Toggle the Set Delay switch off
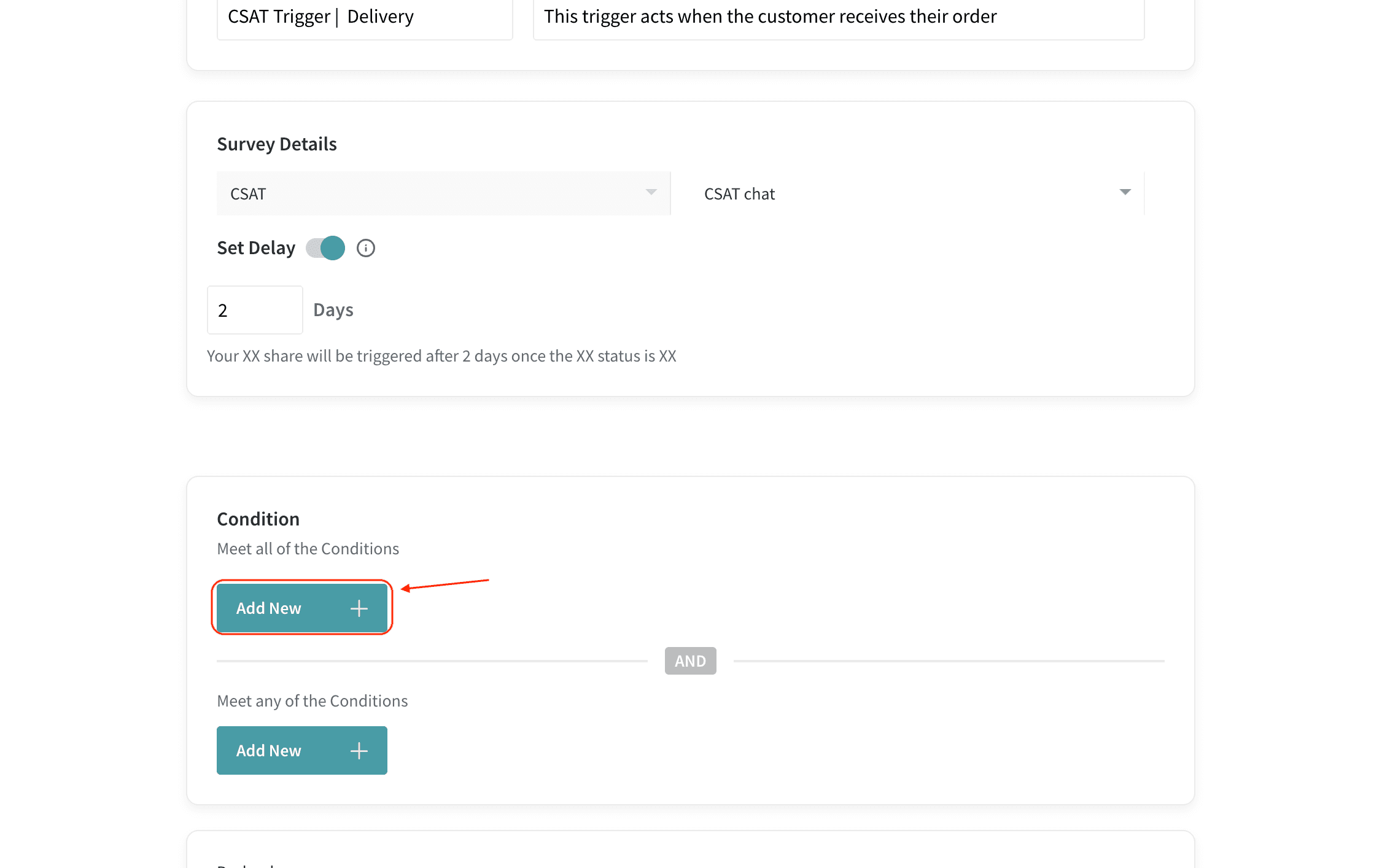This screenshot has height=868, width=1390. coord(325,248)
